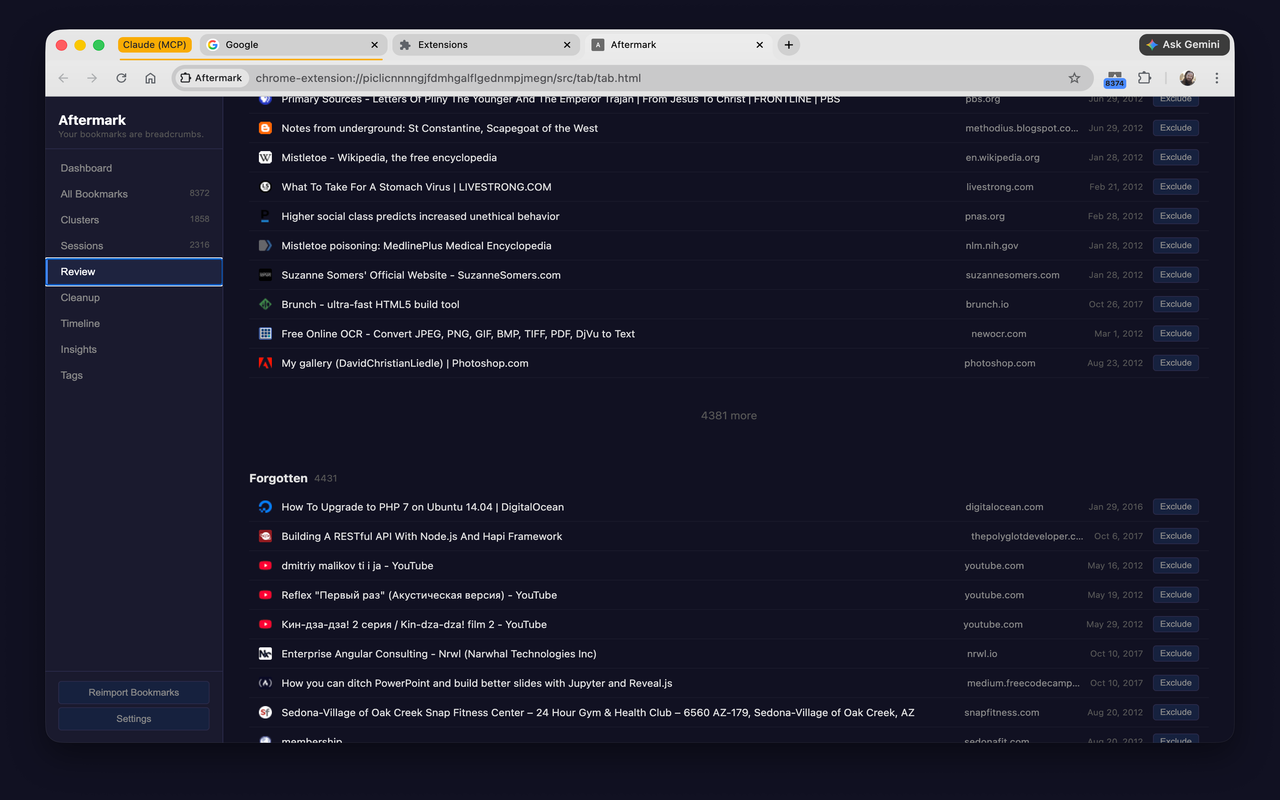Exclude the How To Upgrade to PHP 7 bookmark
1280x800 pixels.
click(1176, 507)
